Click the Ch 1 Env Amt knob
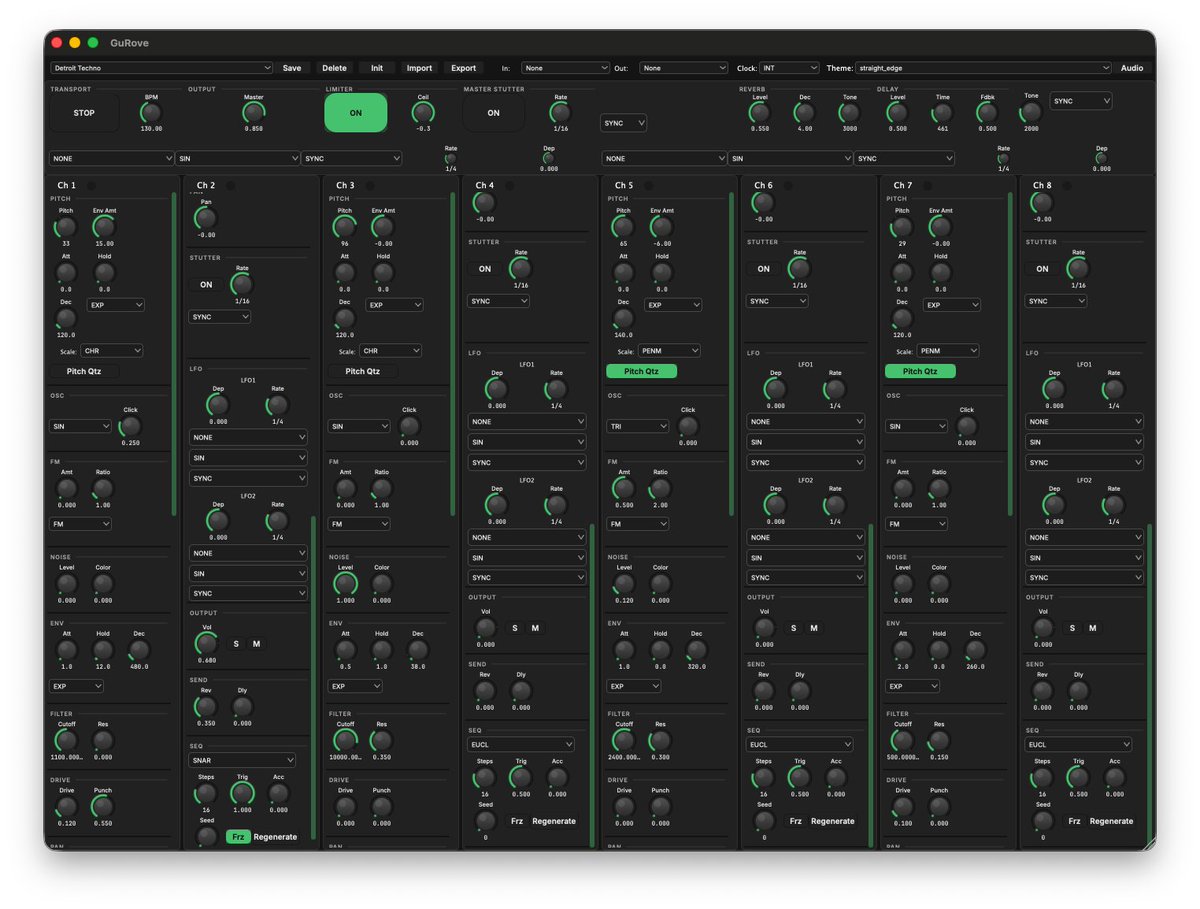The image size is (1200, 909). (x=104, y=228)
